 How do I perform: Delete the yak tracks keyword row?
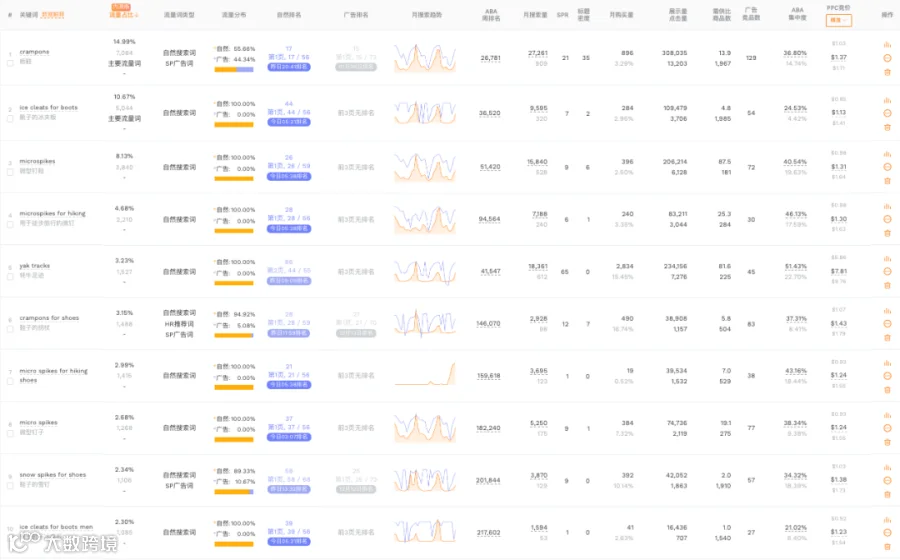point(887,285)
